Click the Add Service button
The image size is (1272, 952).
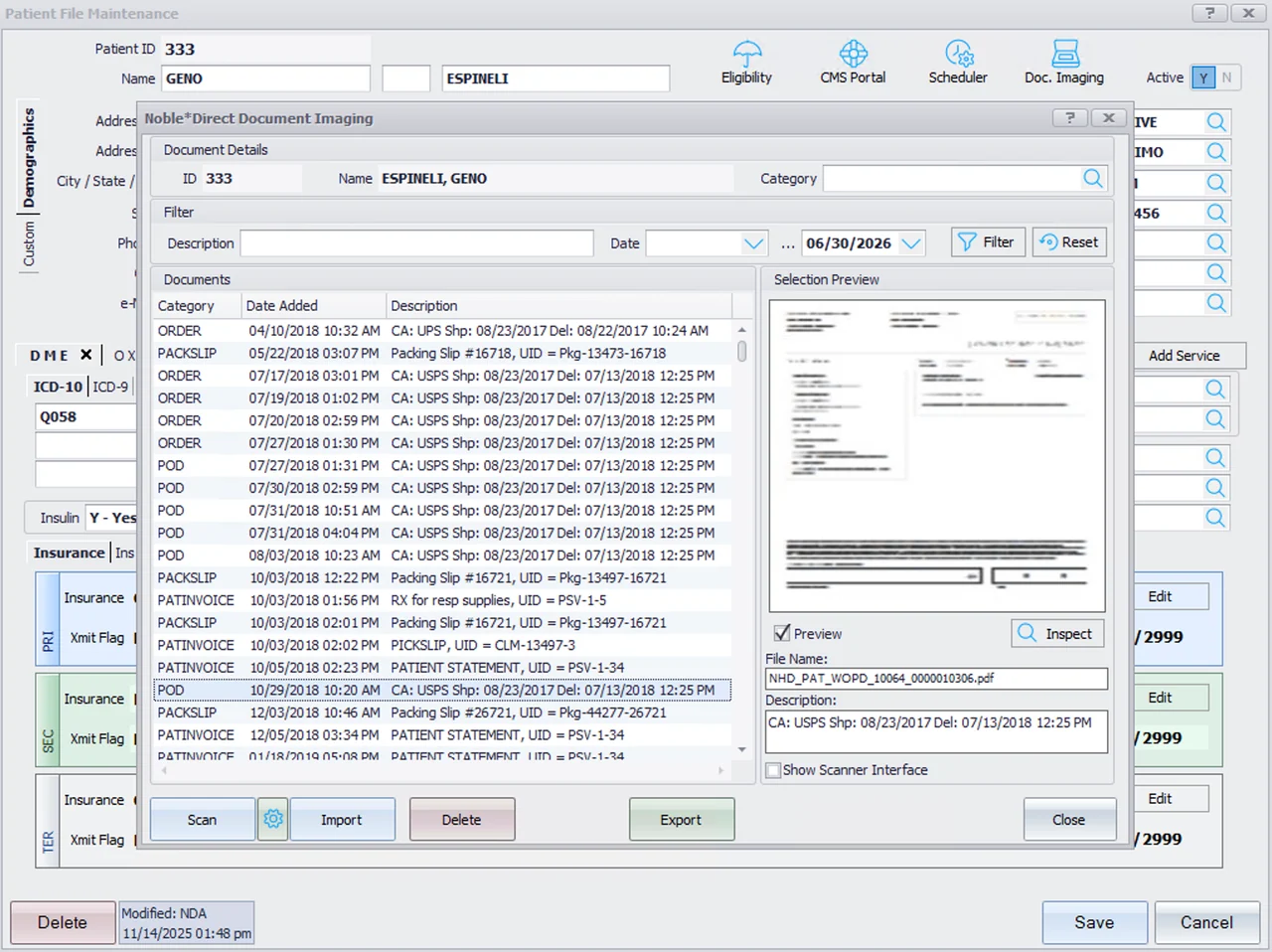1184,356
